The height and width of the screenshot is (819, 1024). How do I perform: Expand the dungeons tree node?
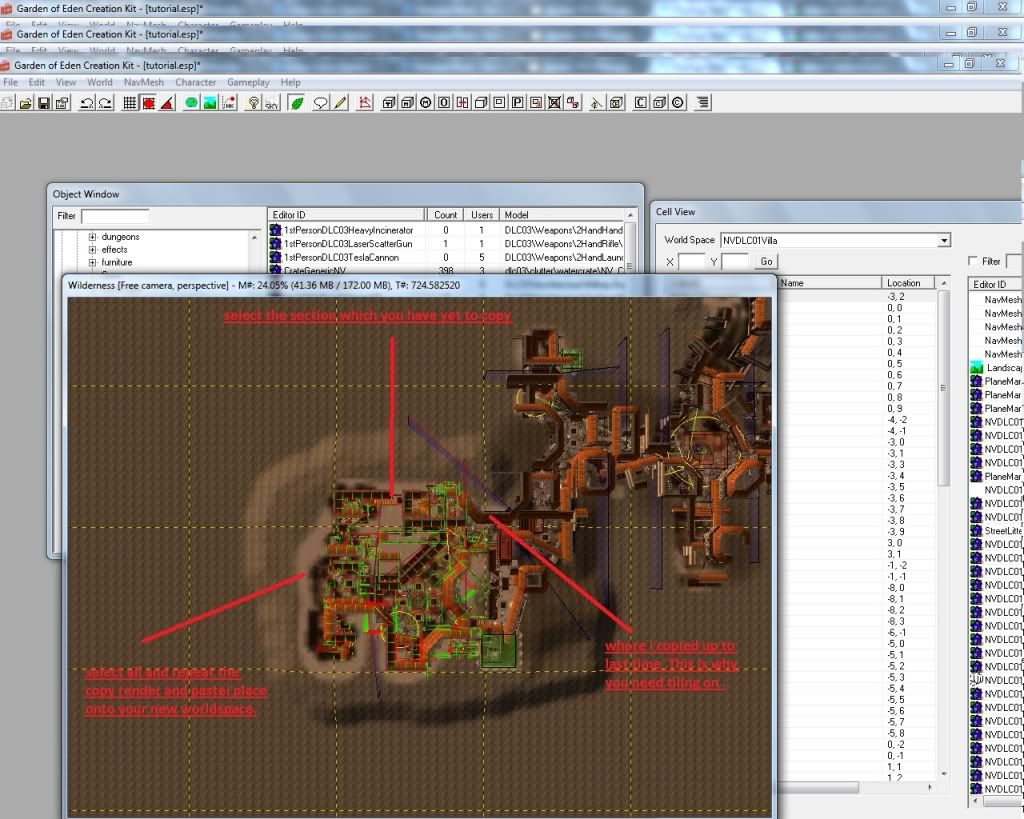92,237
